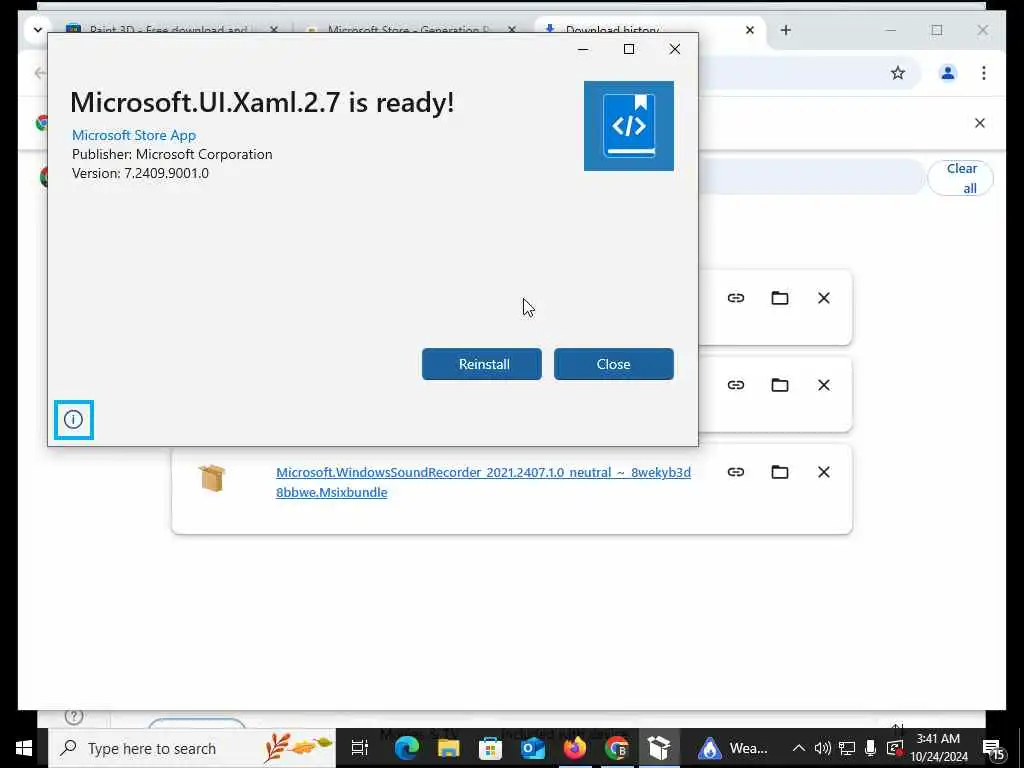This screenshot has height=768, width=1024.
Task: Maximize the App Installer dialog window
Action: point(629,49)
